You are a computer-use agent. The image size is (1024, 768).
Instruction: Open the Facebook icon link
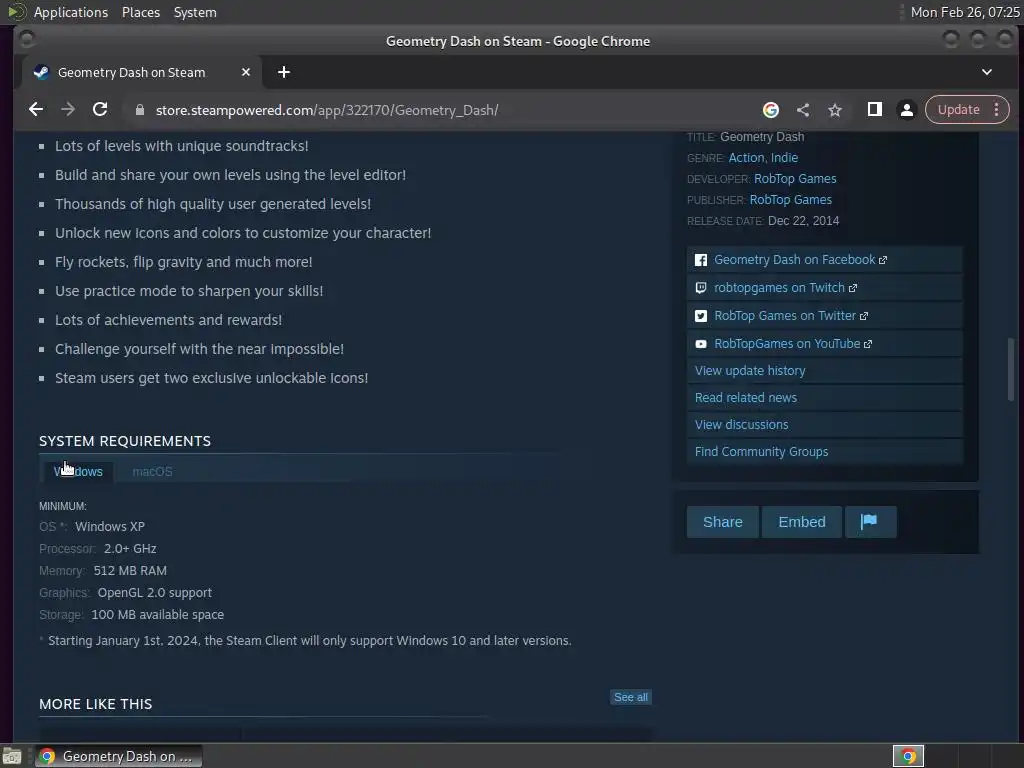701,260
